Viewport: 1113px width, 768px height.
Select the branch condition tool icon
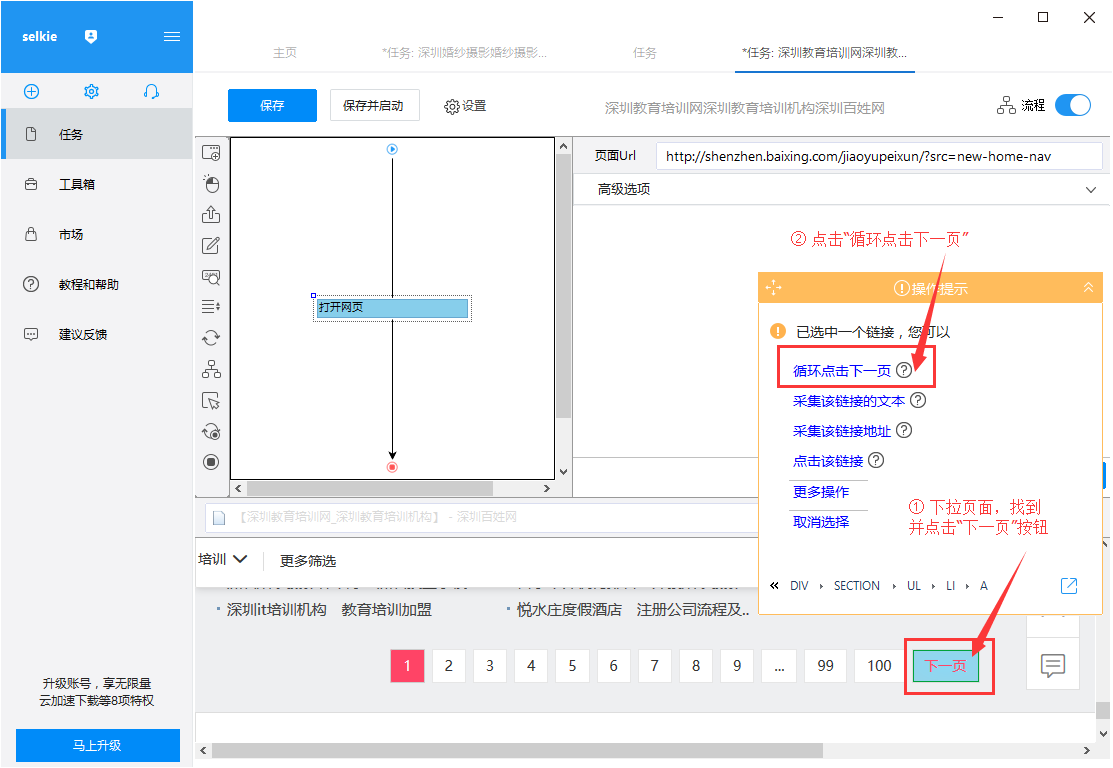(x=211, y=369)
